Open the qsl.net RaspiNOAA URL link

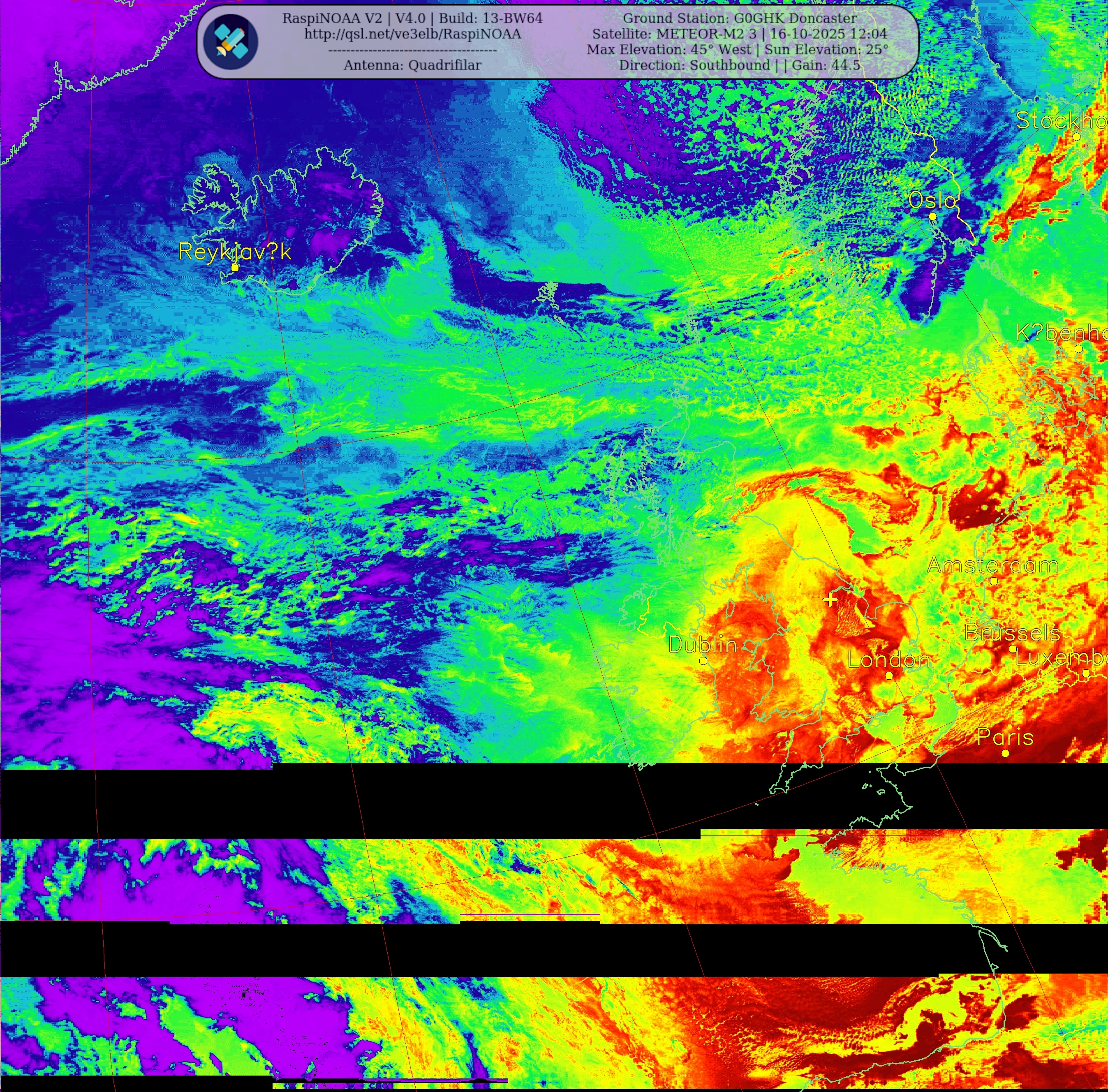tap(412, 34)
